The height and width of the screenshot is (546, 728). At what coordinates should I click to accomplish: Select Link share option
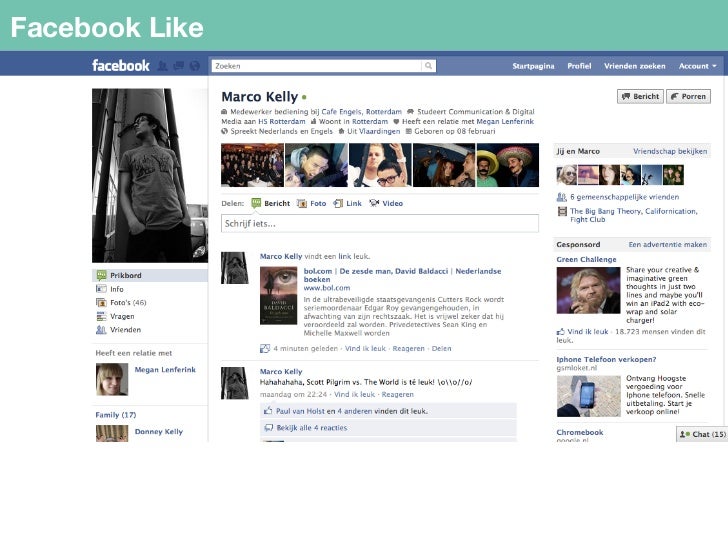(x=347, y=203)
